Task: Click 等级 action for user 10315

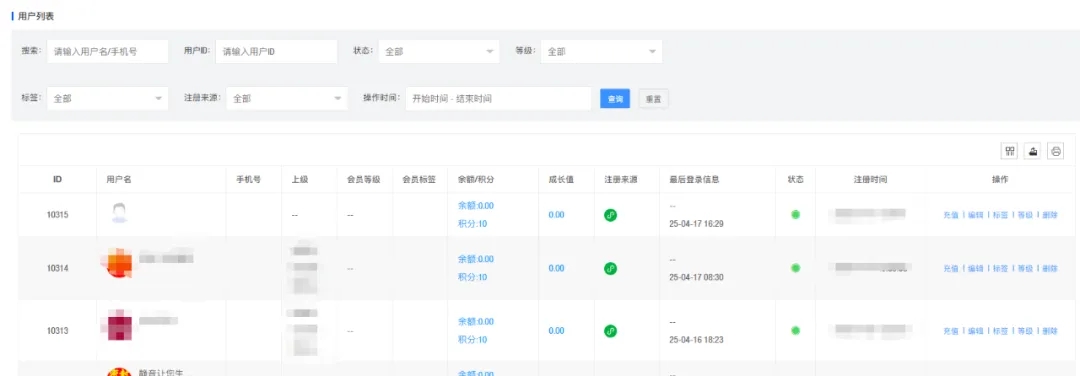Action: tap(1025, 215)
